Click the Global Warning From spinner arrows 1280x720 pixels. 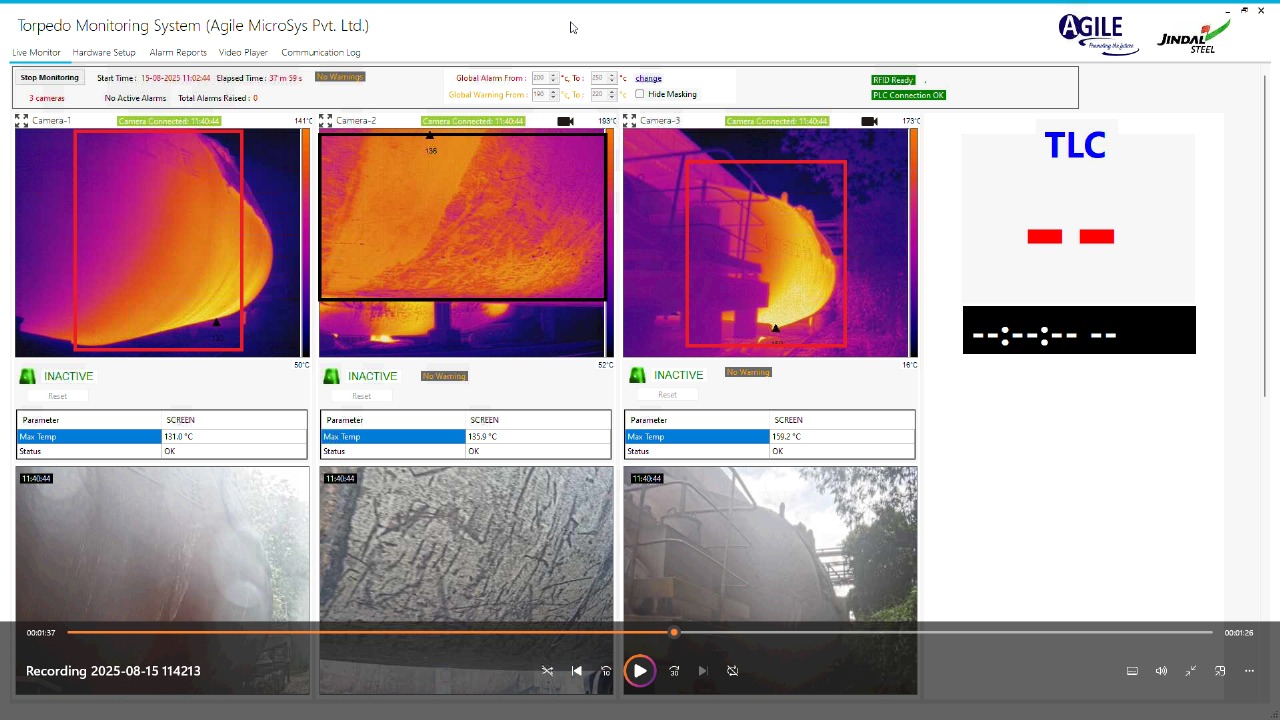(553, 94)
